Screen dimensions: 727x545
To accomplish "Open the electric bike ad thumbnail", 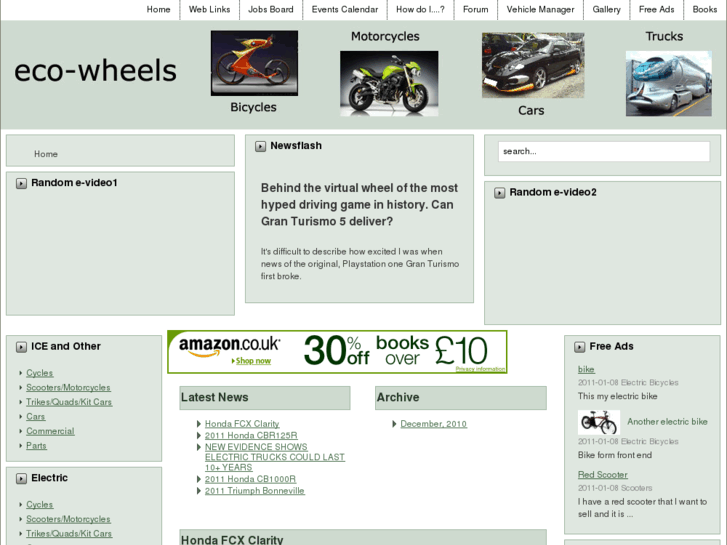I will point(599,422).
